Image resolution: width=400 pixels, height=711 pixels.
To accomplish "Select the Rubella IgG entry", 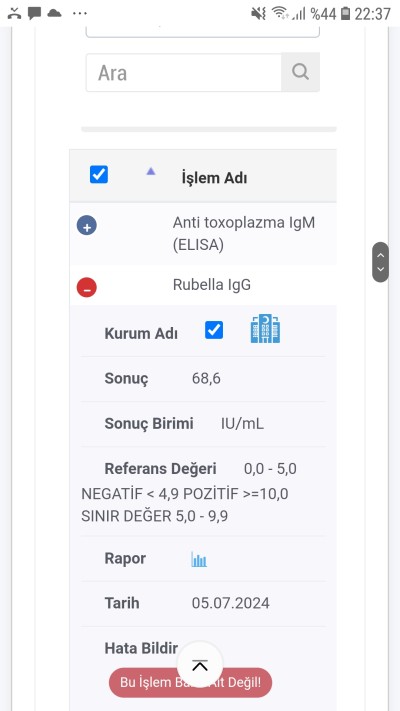I will (x=212, y=285).
